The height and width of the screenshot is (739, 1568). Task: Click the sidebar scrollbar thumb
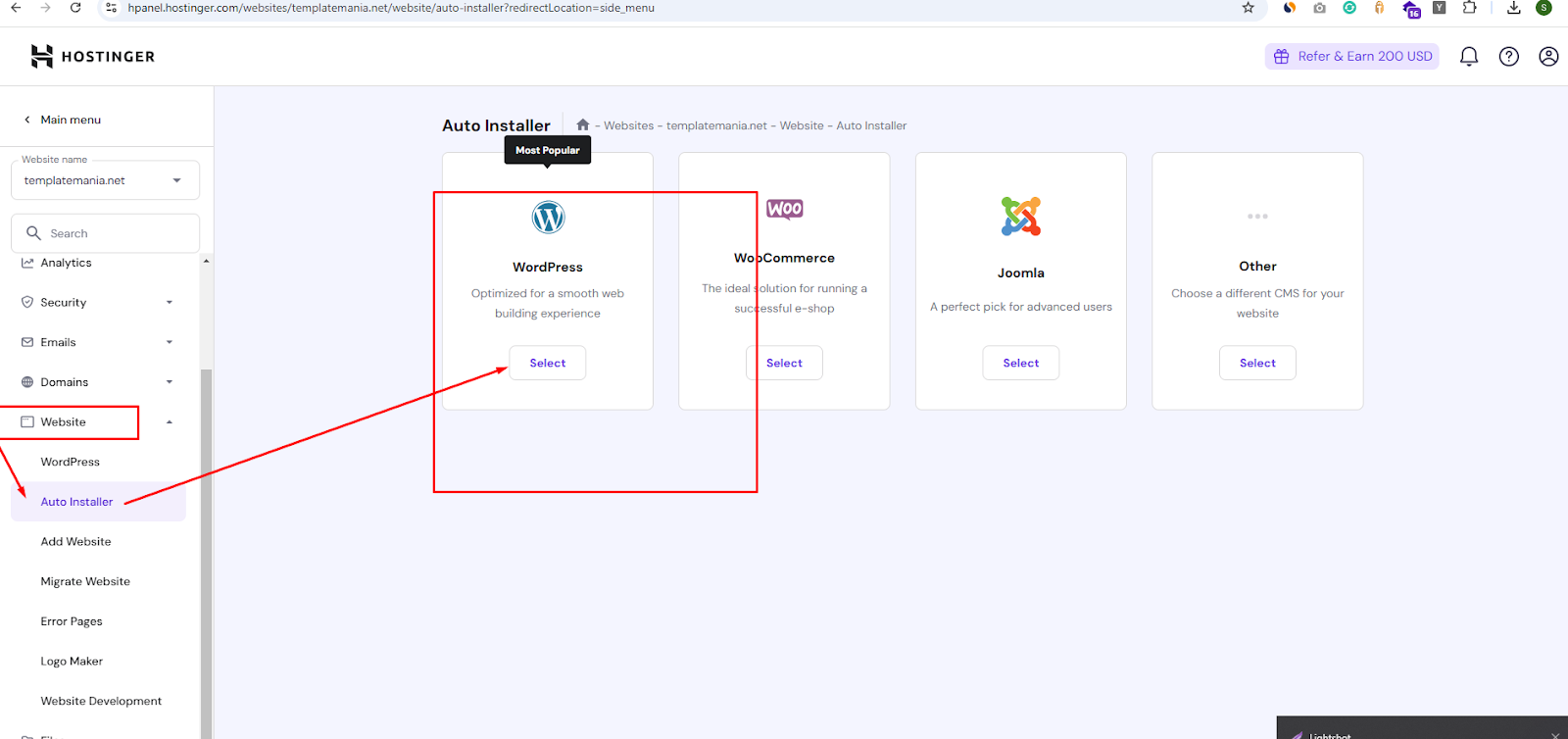[206, 554]
